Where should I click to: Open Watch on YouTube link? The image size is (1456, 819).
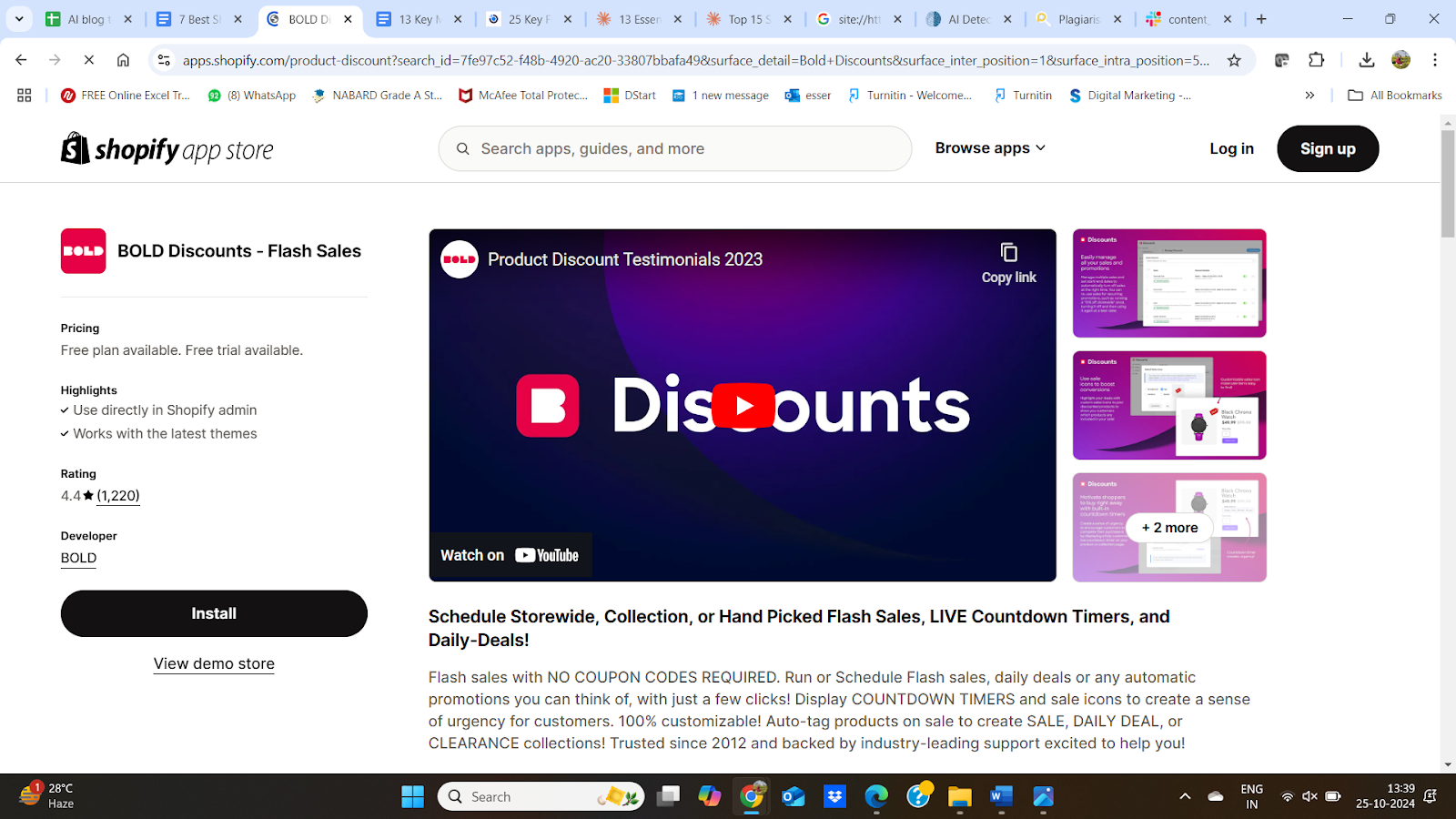[510, 555]
